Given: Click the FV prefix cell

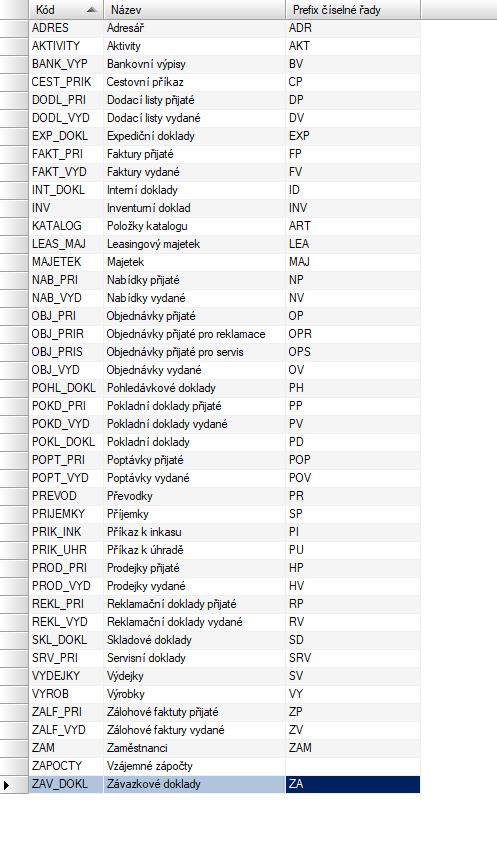Looking at the screenshot, I should [353, 172].
